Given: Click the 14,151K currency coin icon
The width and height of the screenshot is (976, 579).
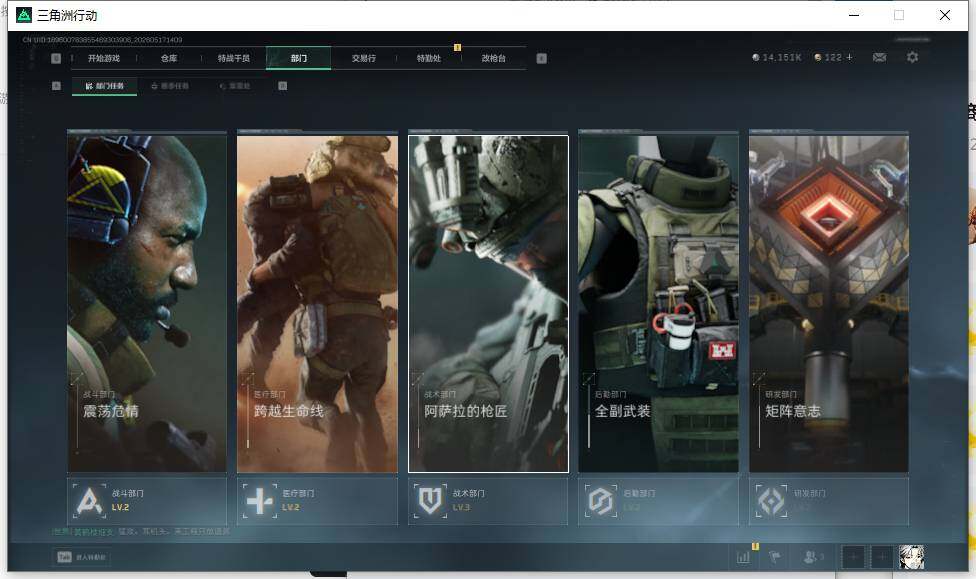Looking at the screenshot, I should pos(756,57).
